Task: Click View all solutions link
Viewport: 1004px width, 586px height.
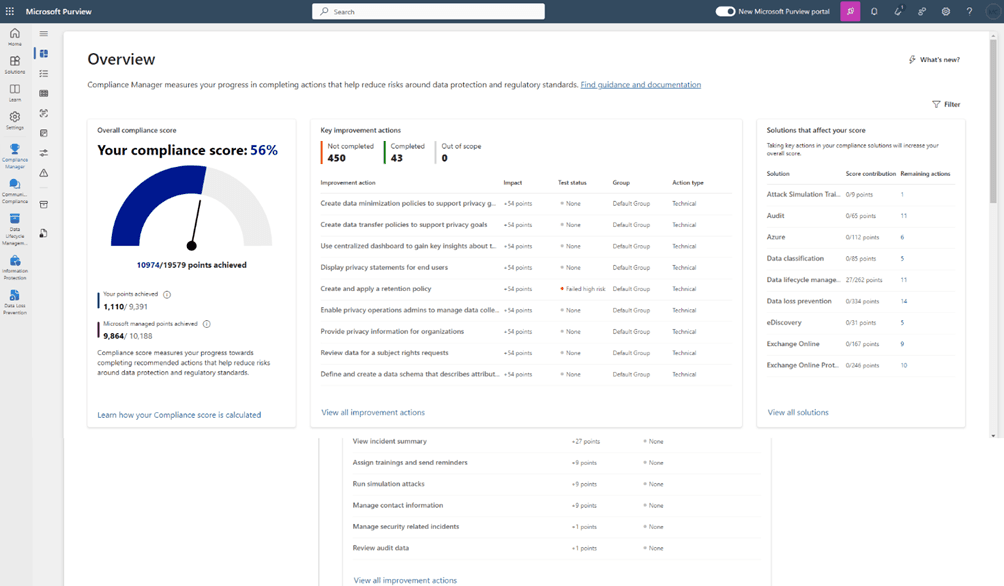Action: (798, 412)
